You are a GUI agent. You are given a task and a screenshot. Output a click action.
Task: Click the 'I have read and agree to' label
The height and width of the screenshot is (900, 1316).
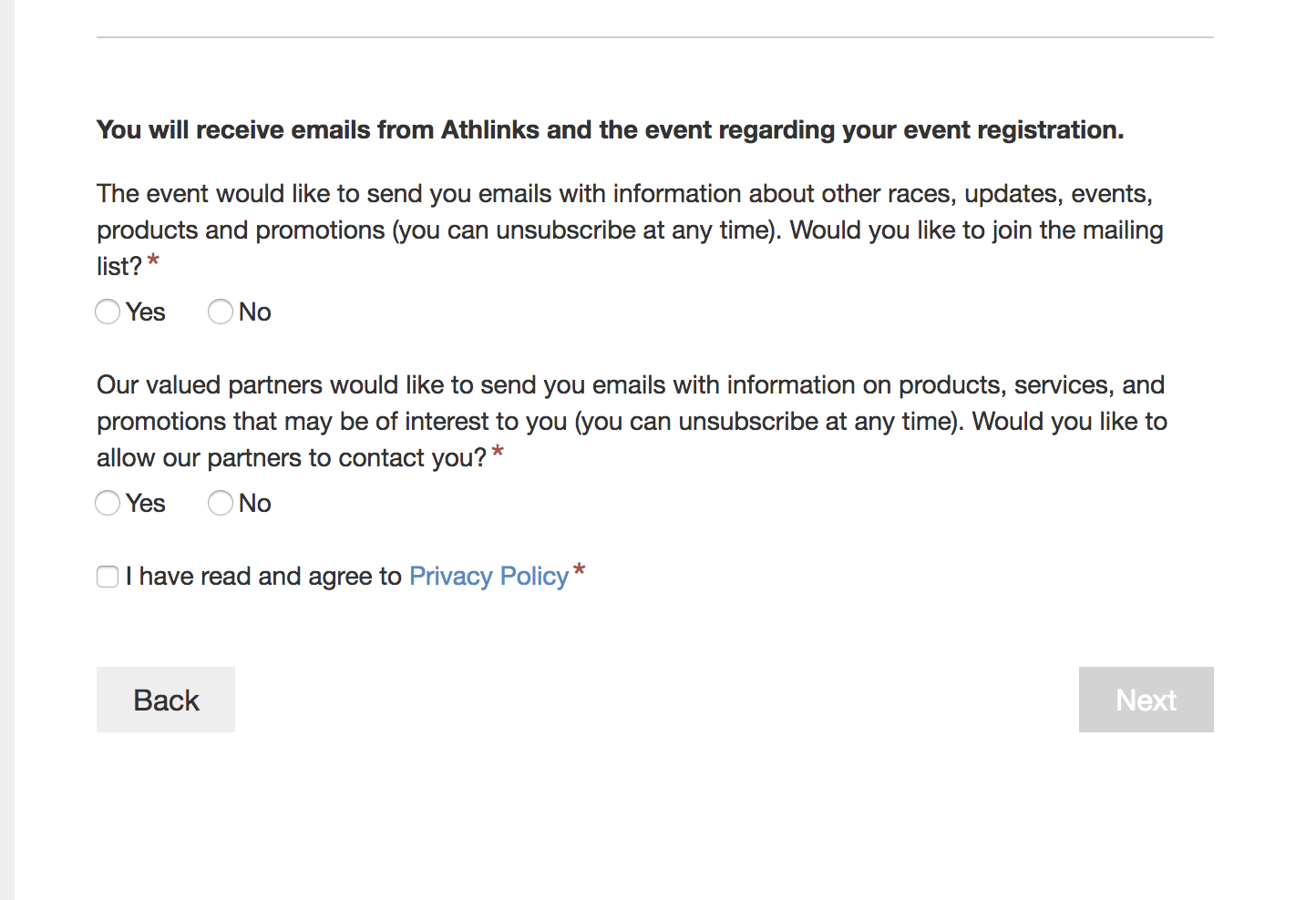(x=263, y=577)
